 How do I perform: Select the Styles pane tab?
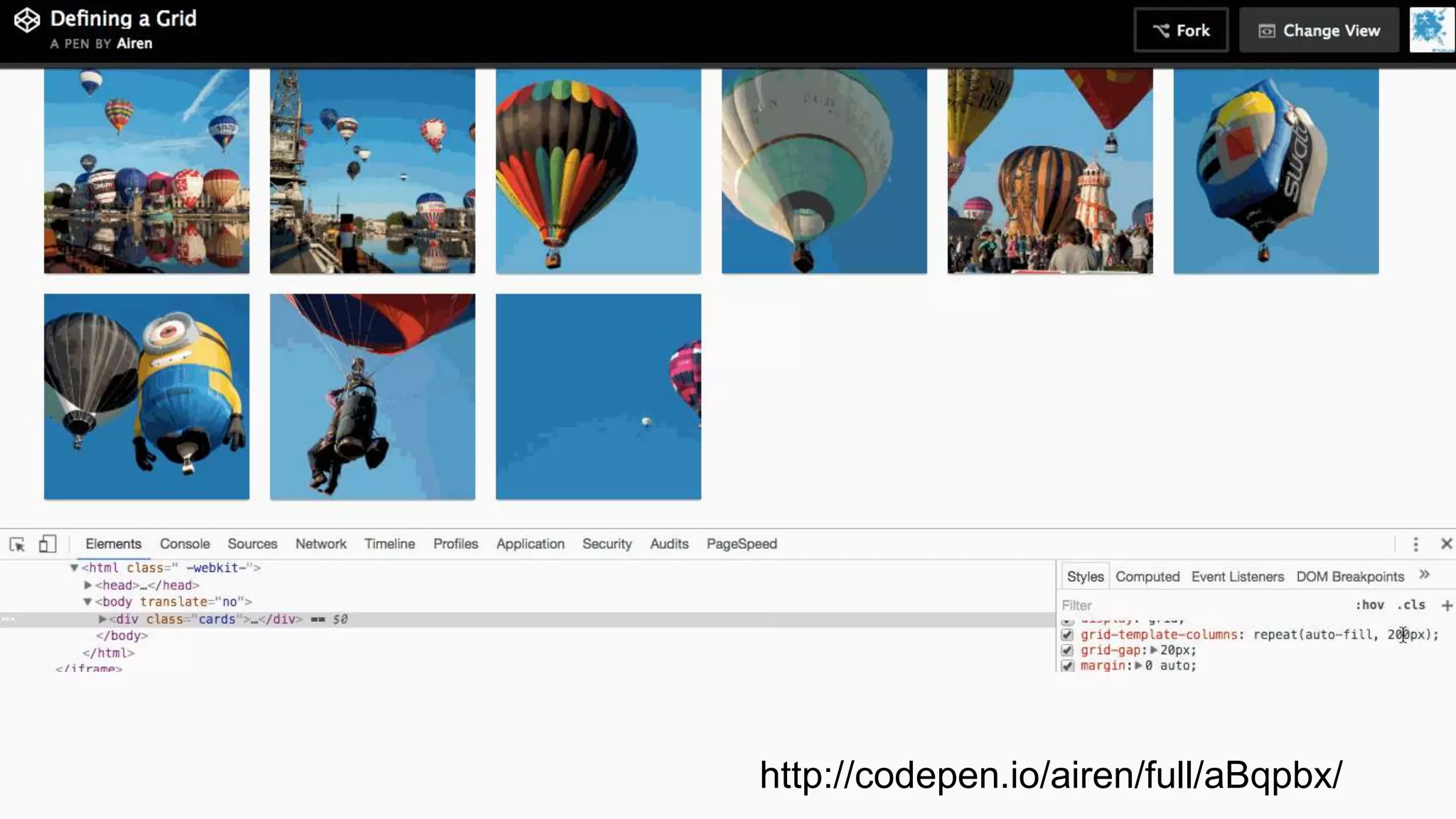pos(1085,577)
